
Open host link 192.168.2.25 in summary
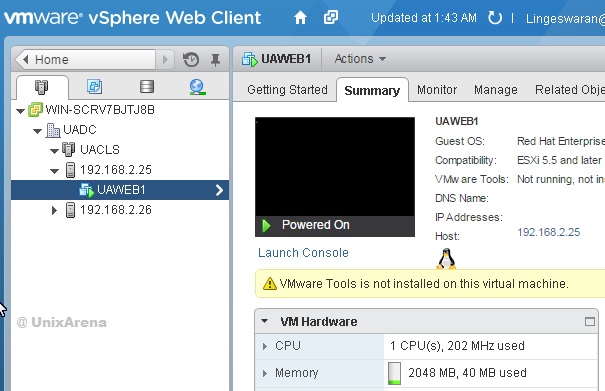(548, 232)
